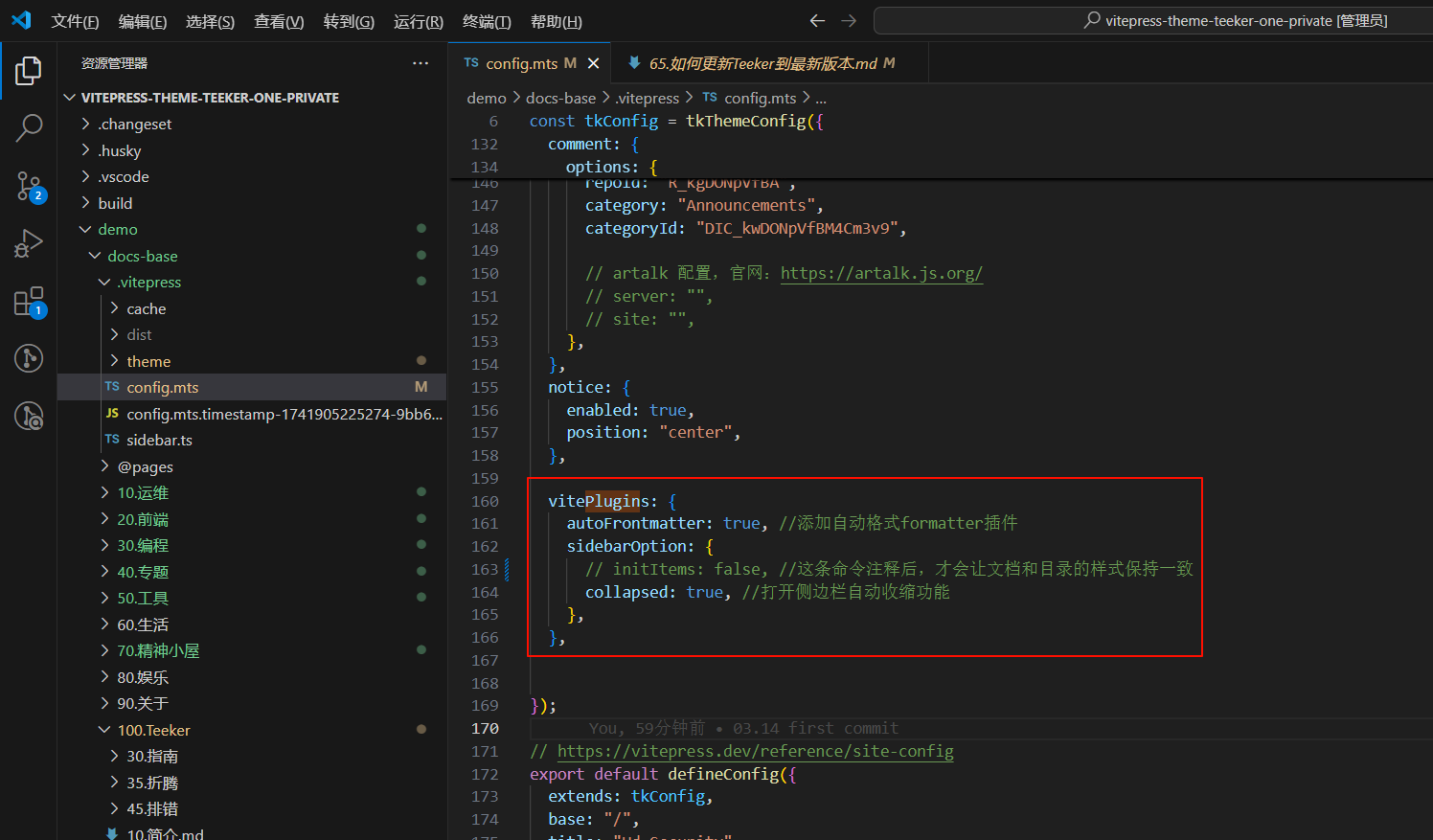Click the docs-base breadcrumb segment
1433x840 pixels.
[560, 98]
